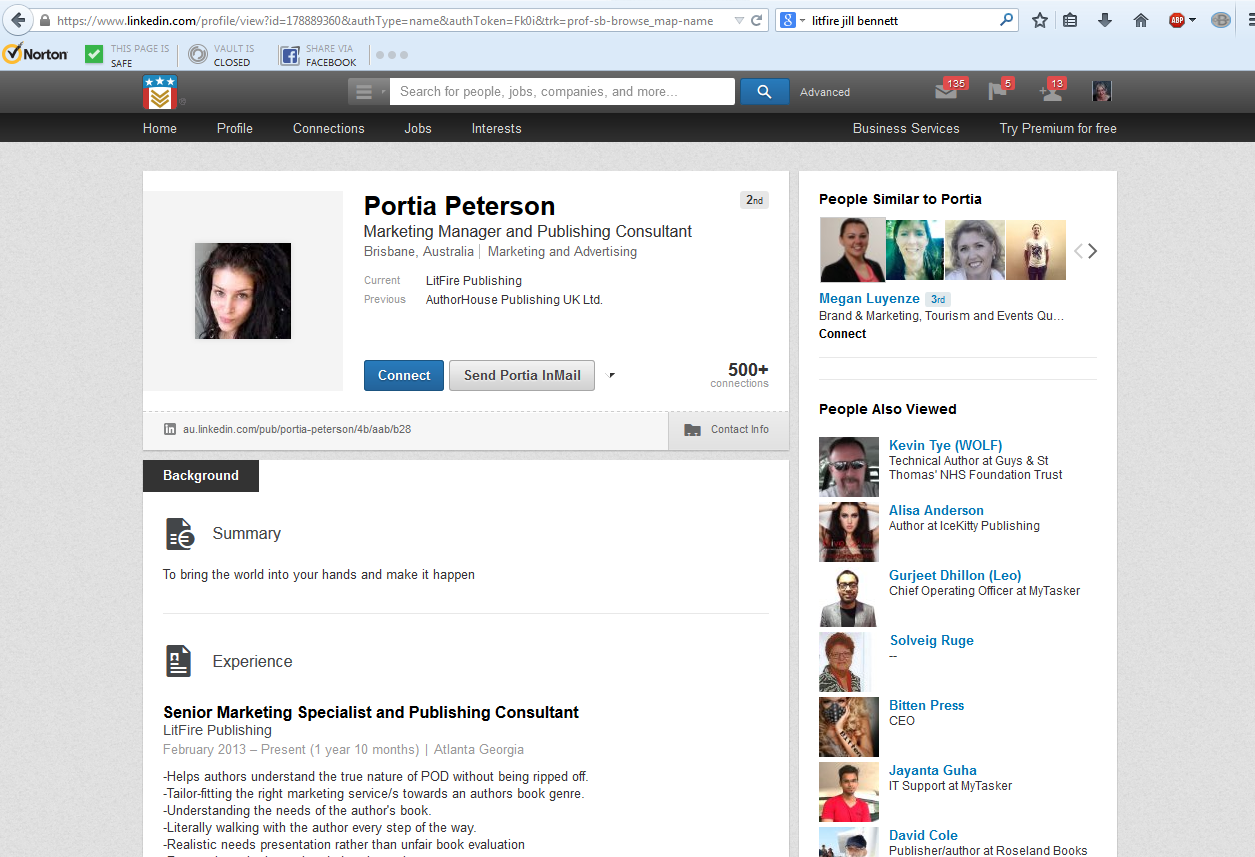Click the blue search magnifier button
The image size is (1255, 857).
[x=764, y=92]
